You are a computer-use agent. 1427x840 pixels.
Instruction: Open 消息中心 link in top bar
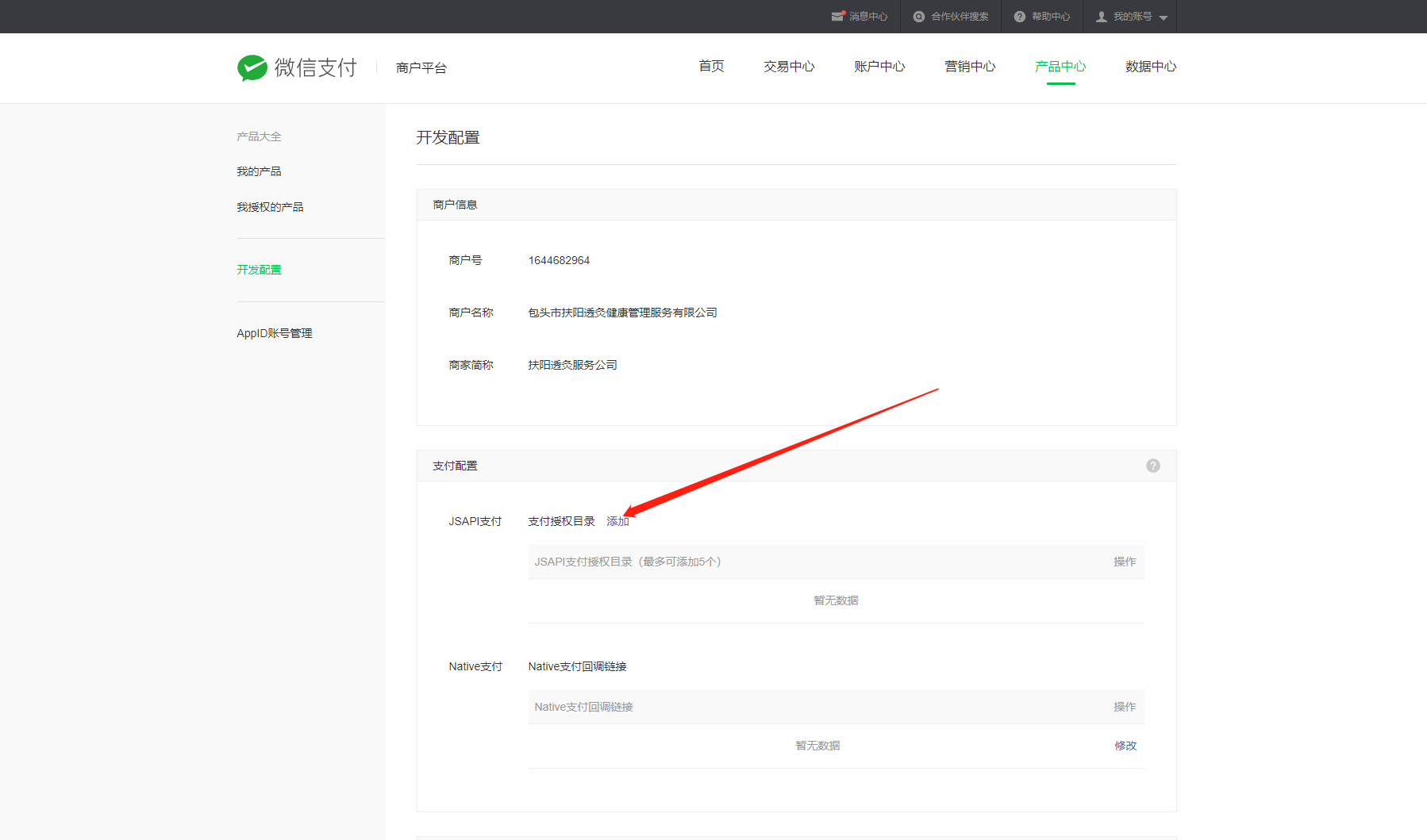coord(868,17)
